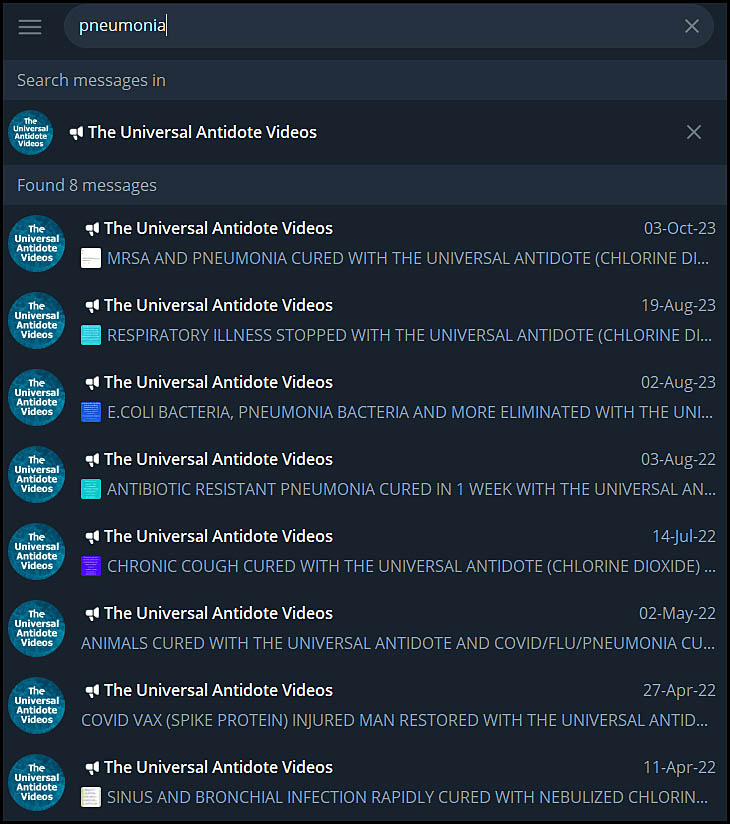Click the megaphone icon on 02-Aug-23 result
The height and width of the screenshot is (824, 730).
coord(92,383)
